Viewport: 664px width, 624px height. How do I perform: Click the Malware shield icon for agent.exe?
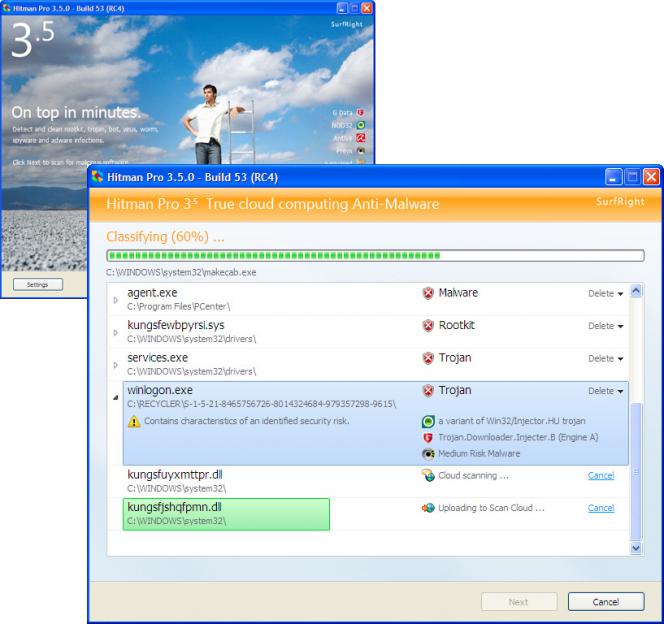click(428, 293)
